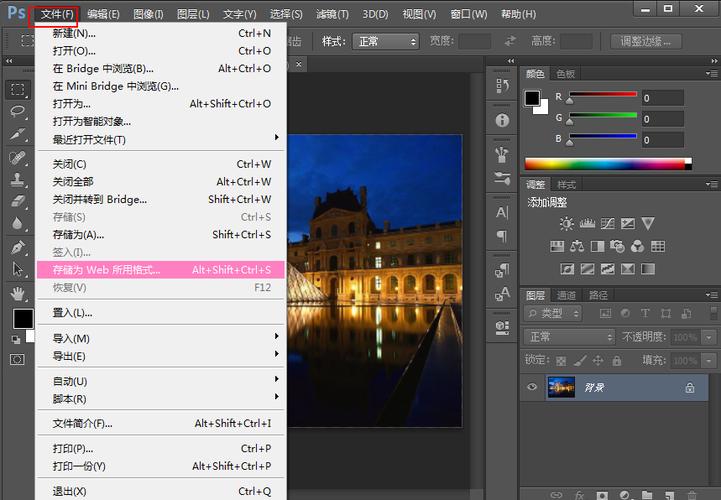Expand the 最近打开文件 submenu
This screenshot has height=500, width=721.
coord(160,139)
